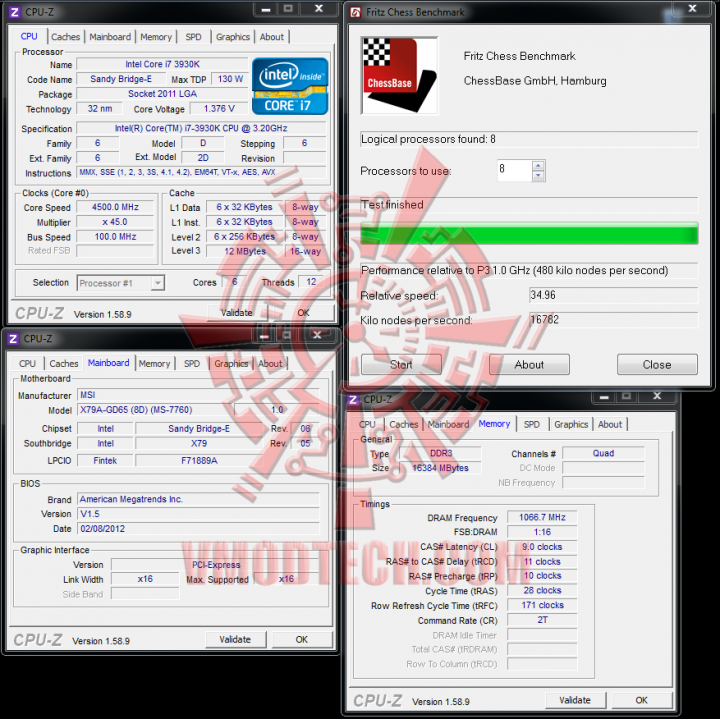Click the Specification field i7-3930K CPU @ 3.20GHz

pyautogui.click(x=201, y=128)
